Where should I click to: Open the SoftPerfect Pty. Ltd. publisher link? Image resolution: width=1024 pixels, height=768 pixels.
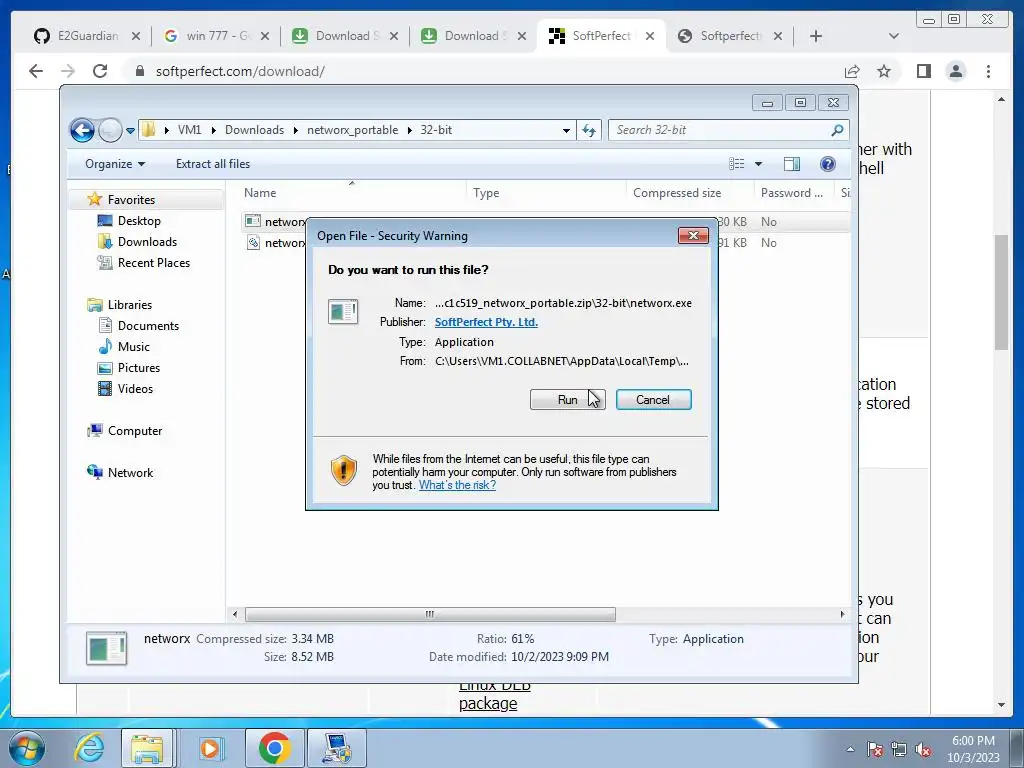tap(487, 322)
